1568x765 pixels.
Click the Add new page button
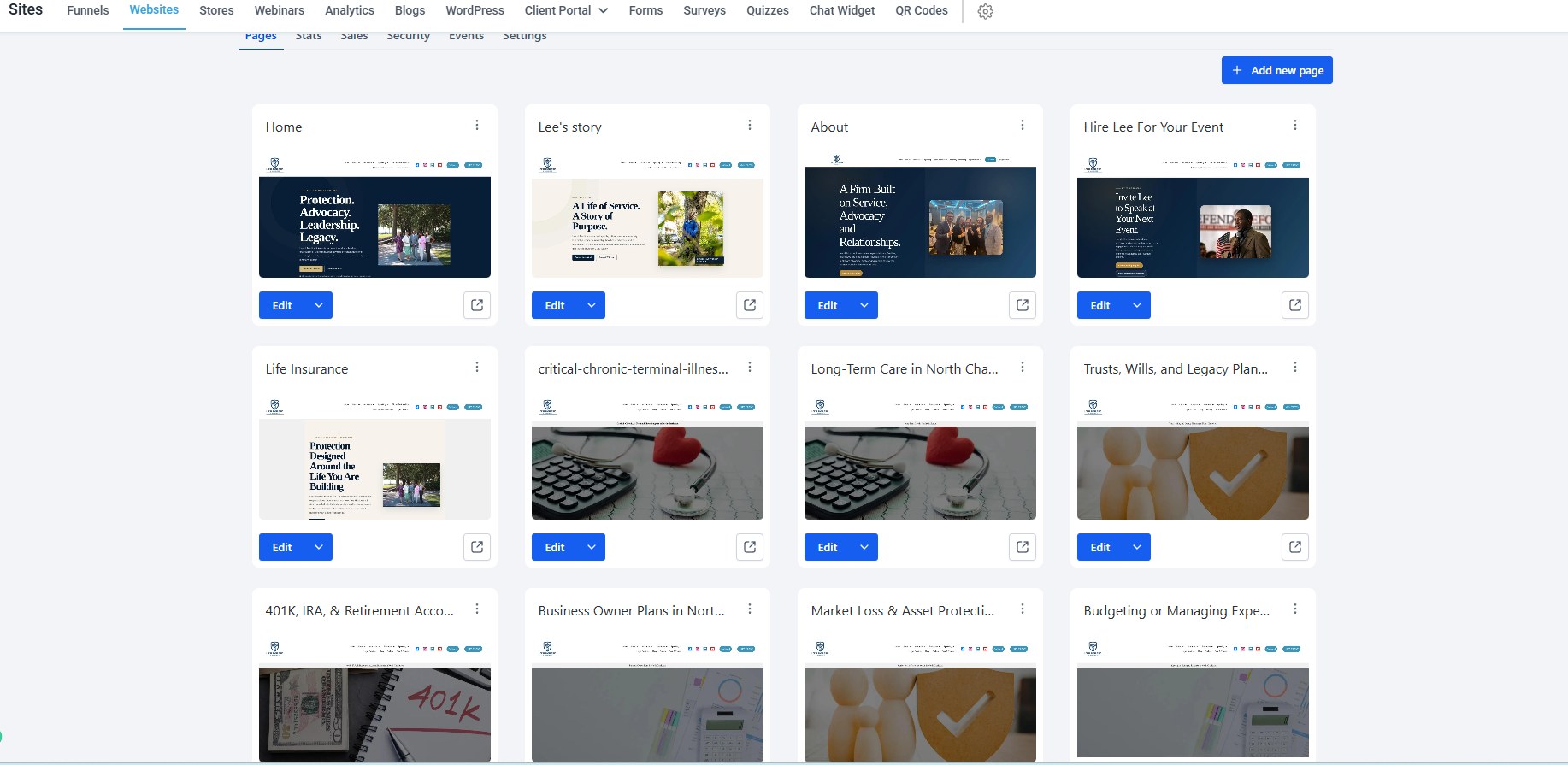click(x=1277, y=70)
